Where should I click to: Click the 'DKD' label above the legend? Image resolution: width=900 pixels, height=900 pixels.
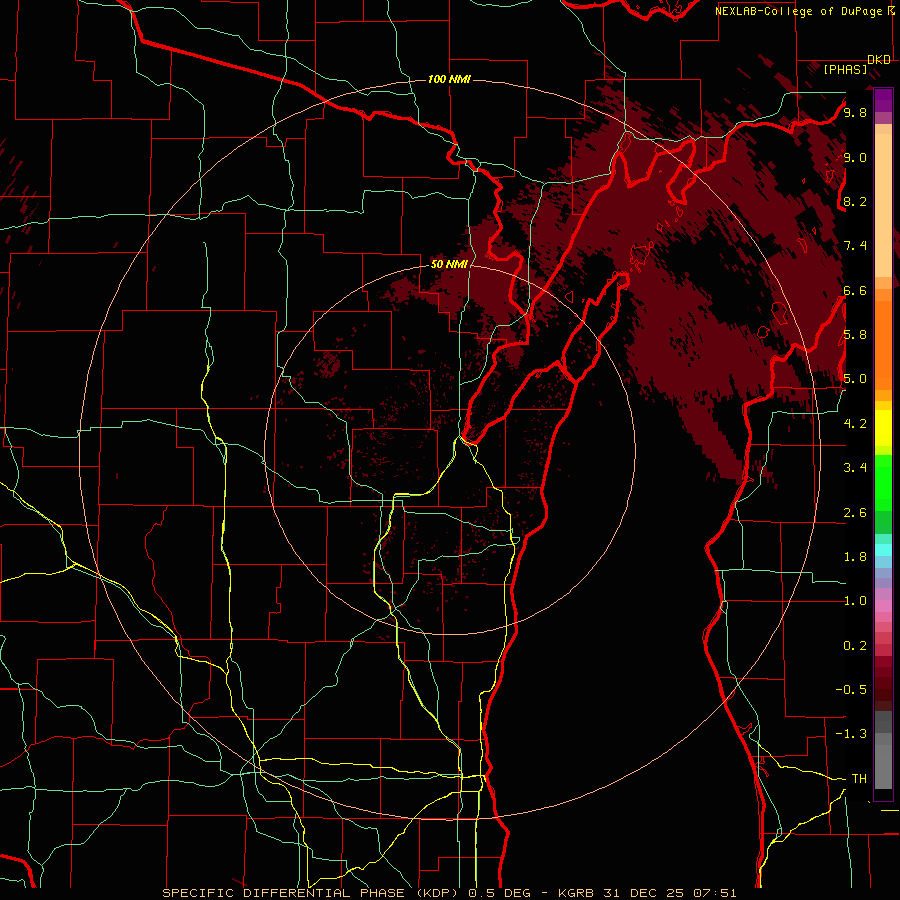[879, 60]
